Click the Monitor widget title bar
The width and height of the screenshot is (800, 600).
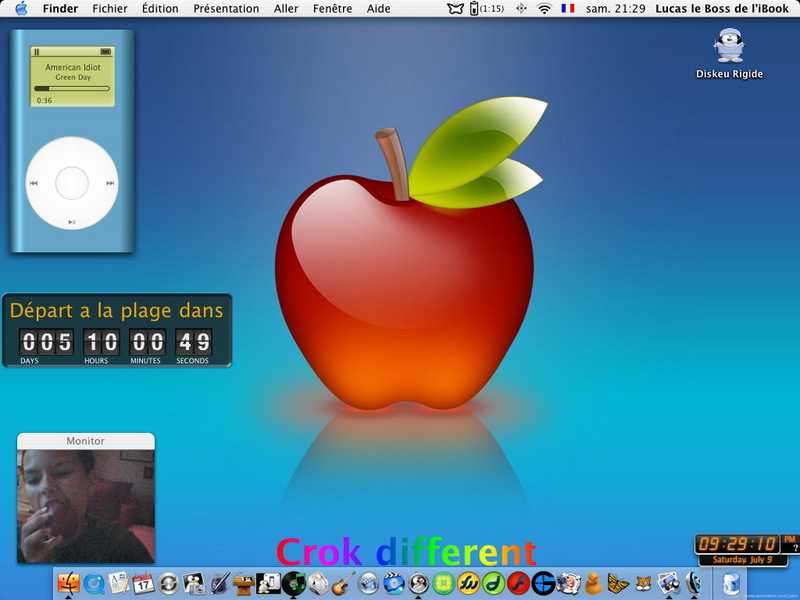[x=86, y=441]
